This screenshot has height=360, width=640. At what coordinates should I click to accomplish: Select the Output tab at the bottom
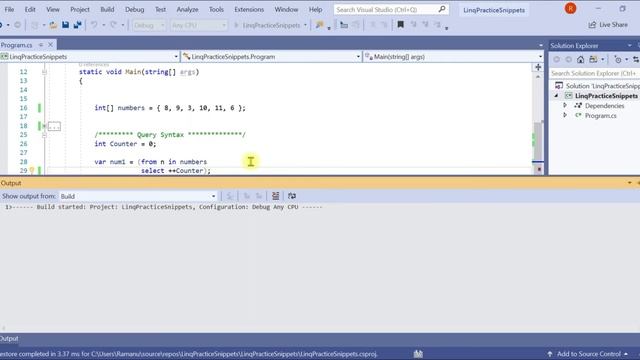9,338
